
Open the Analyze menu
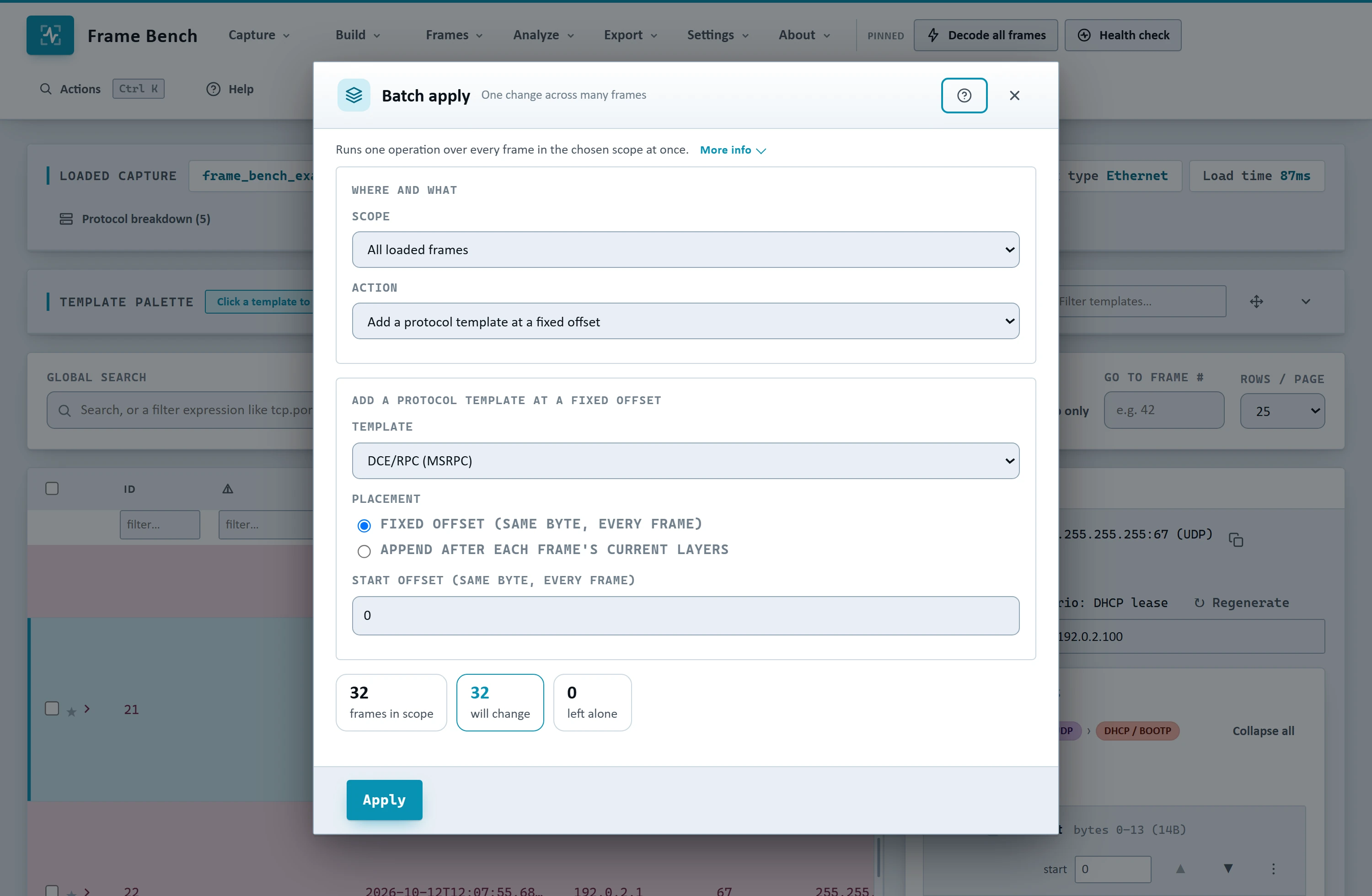click(544, 35)
